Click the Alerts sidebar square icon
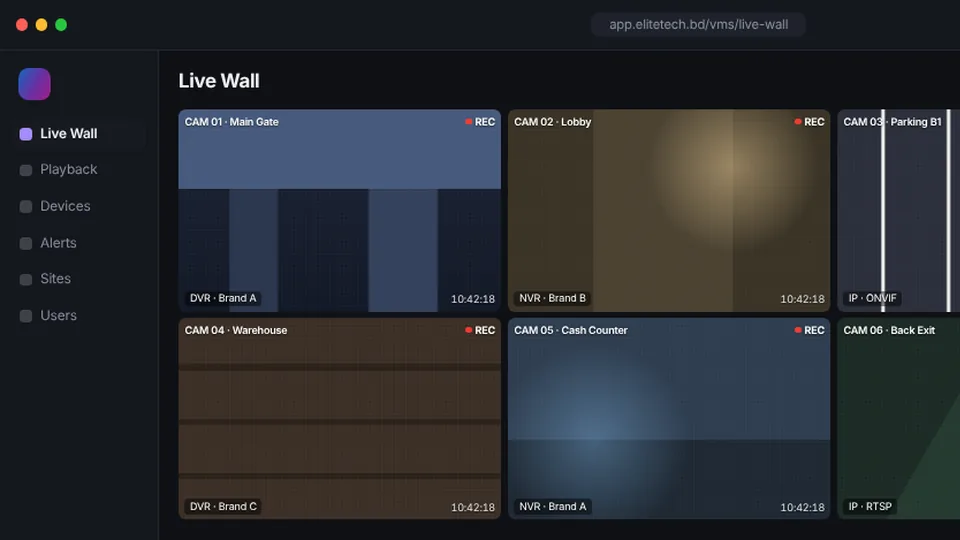Image resolution: width=960 pixels, height=540 pixels. [26, 244]
